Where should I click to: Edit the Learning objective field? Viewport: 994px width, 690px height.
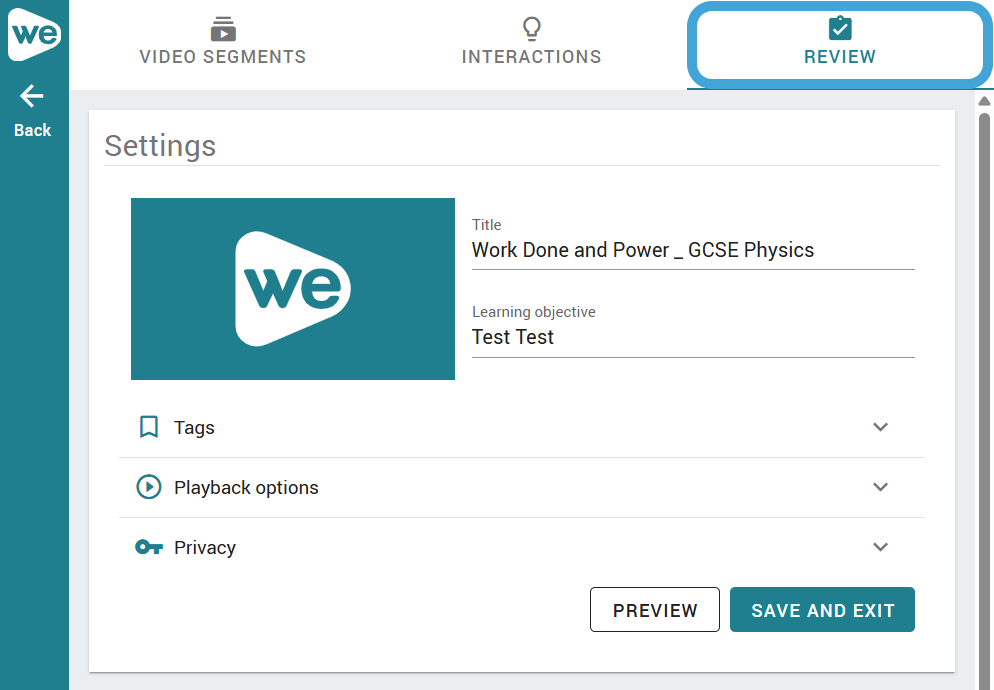[x=692, y=337]
